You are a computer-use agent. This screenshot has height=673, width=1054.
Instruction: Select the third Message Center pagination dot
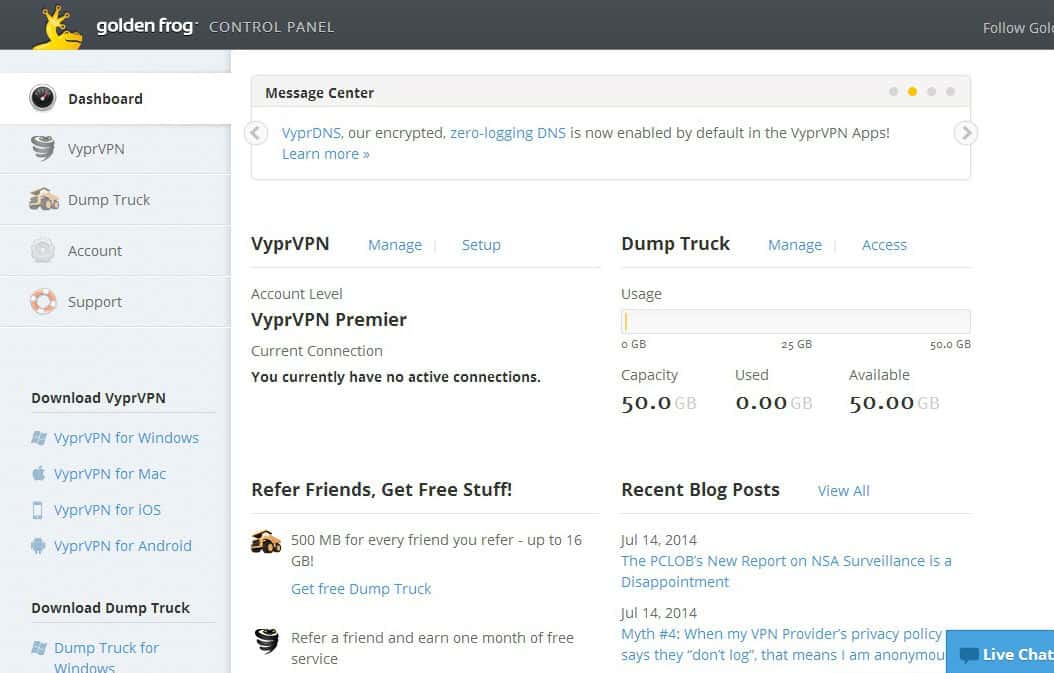[x=931, y=90]
